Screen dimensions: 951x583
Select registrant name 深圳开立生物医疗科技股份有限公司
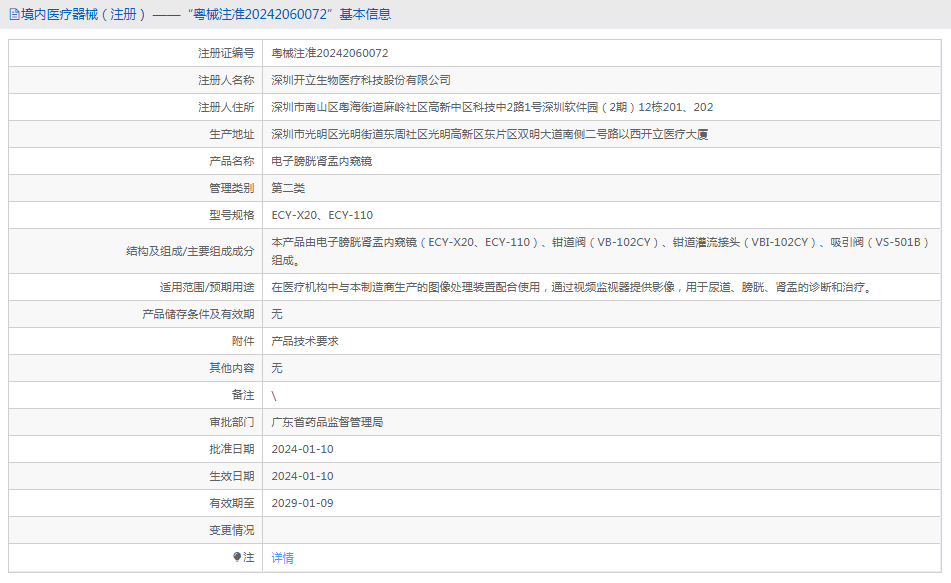361,80
